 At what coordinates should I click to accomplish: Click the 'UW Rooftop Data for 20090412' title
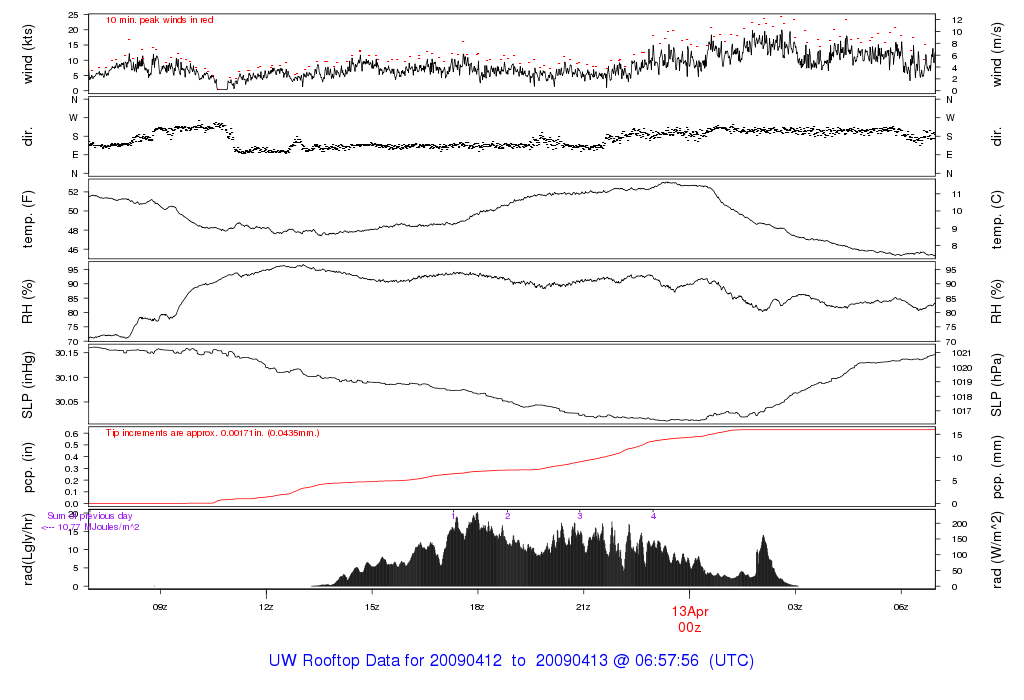point(385,660)
